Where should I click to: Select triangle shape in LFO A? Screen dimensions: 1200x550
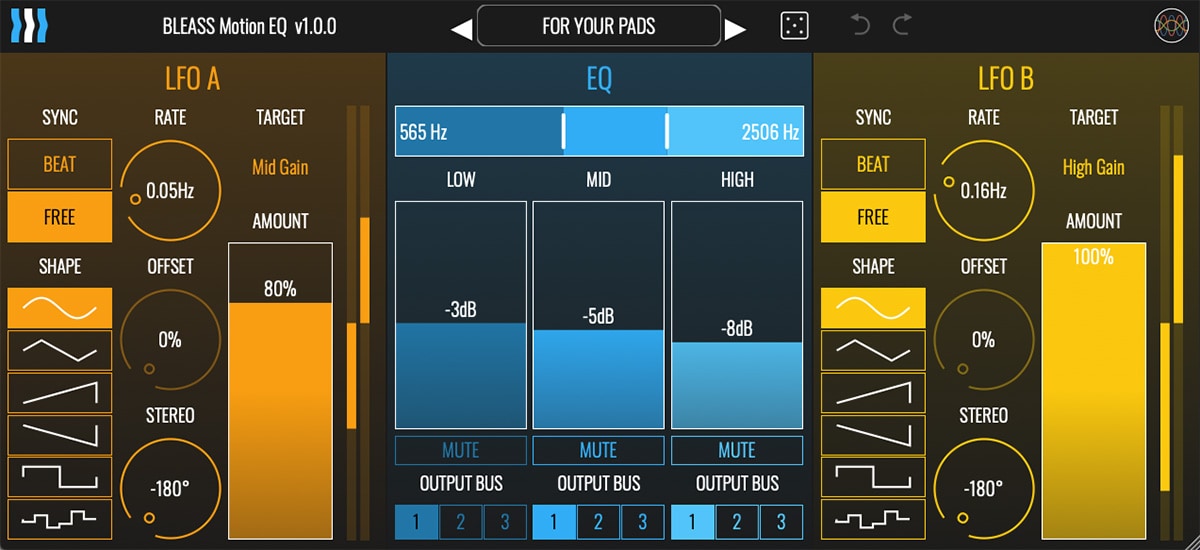point(60,350)
